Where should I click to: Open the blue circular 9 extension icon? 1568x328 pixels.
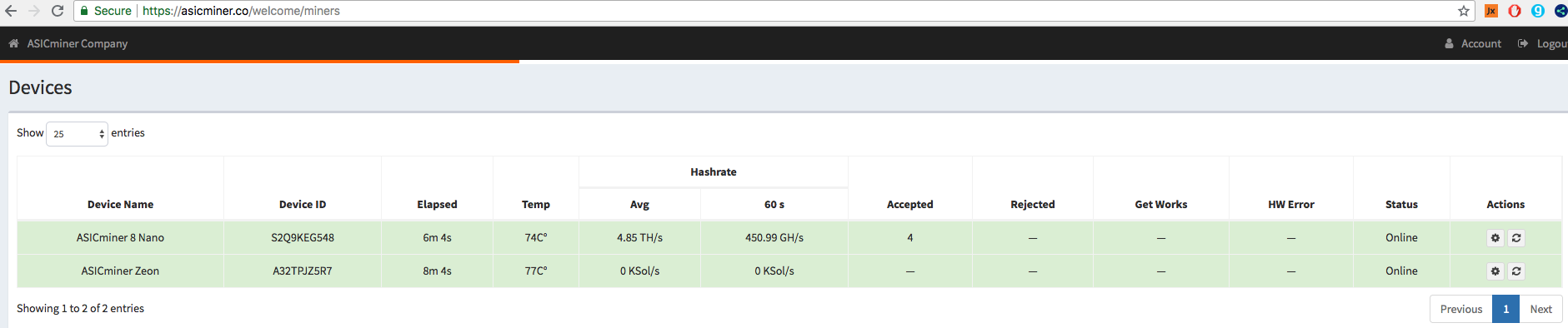coord(1538,11)
